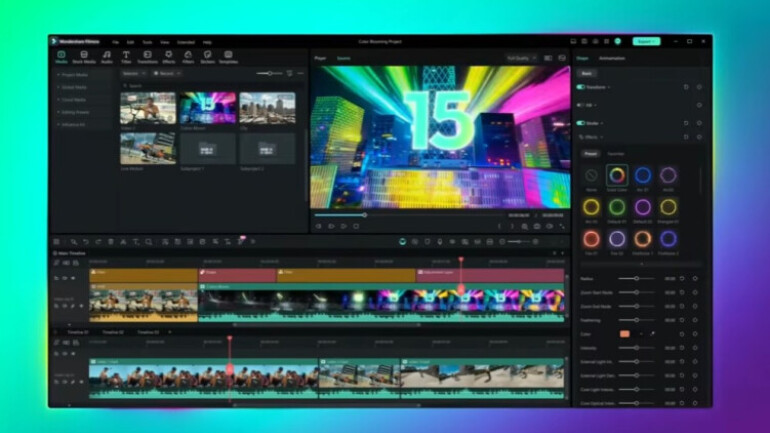Open the Audio library icon
This screenshot has height=433, width=770.
click(x=105, y=56)
